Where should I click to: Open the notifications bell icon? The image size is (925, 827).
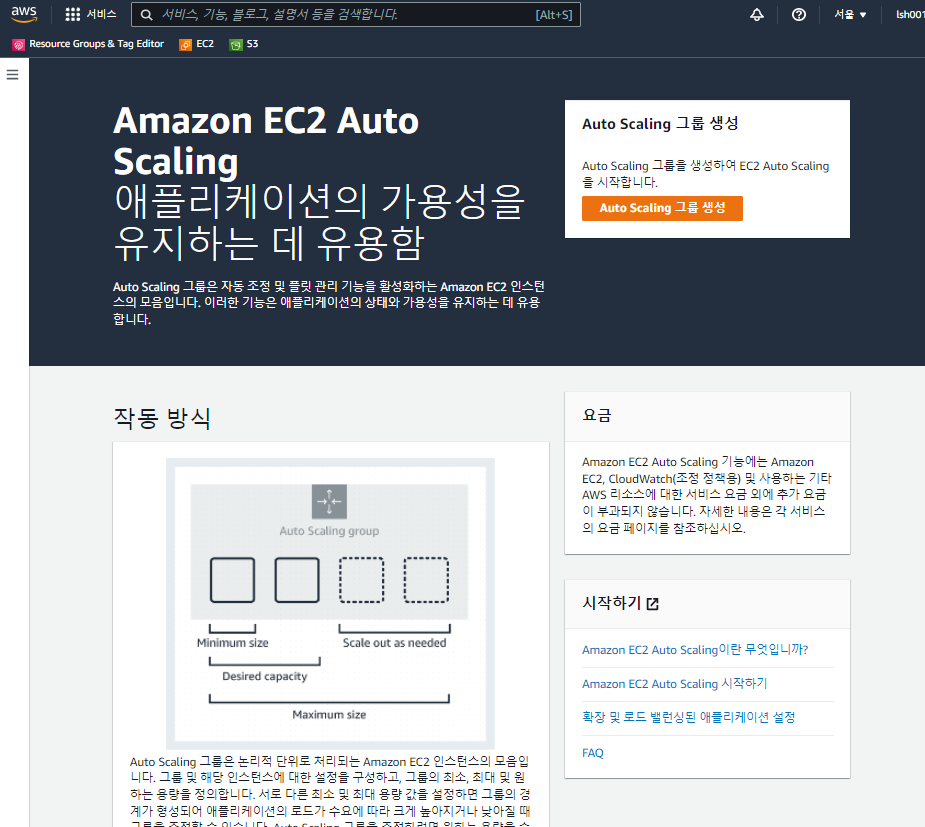pos(757,15)
